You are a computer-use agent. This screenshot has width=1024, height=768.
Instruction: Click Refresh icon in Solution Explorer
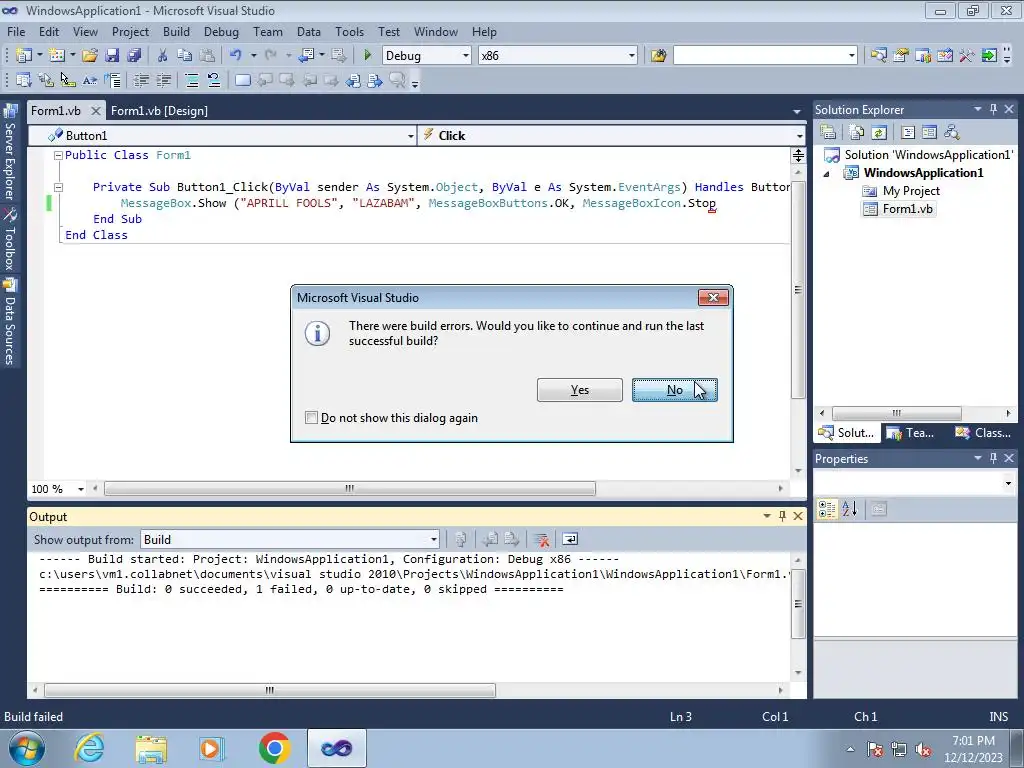click(879, 133)
